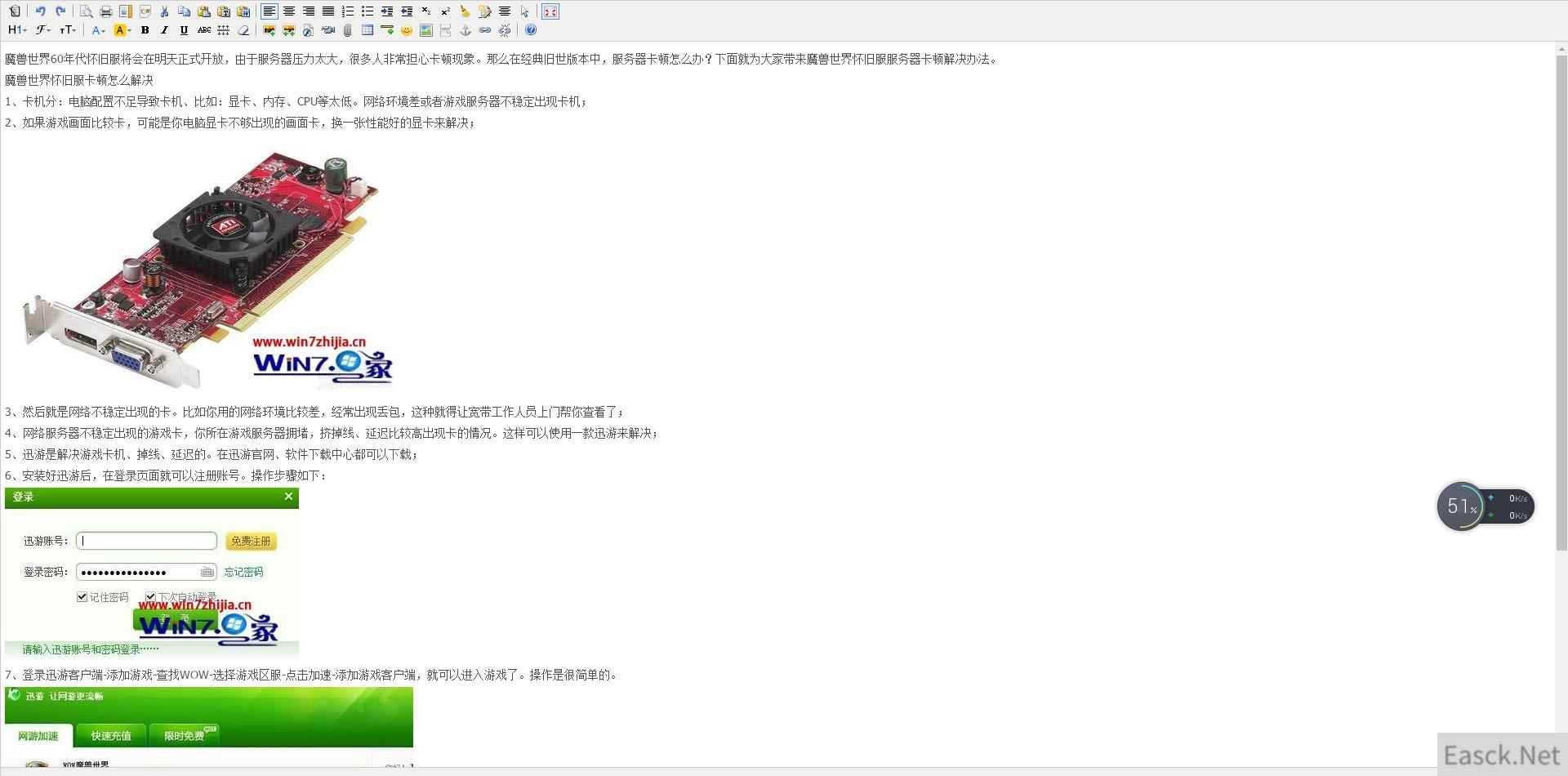
Task: Insert a bulleted list
Action: 367,11
